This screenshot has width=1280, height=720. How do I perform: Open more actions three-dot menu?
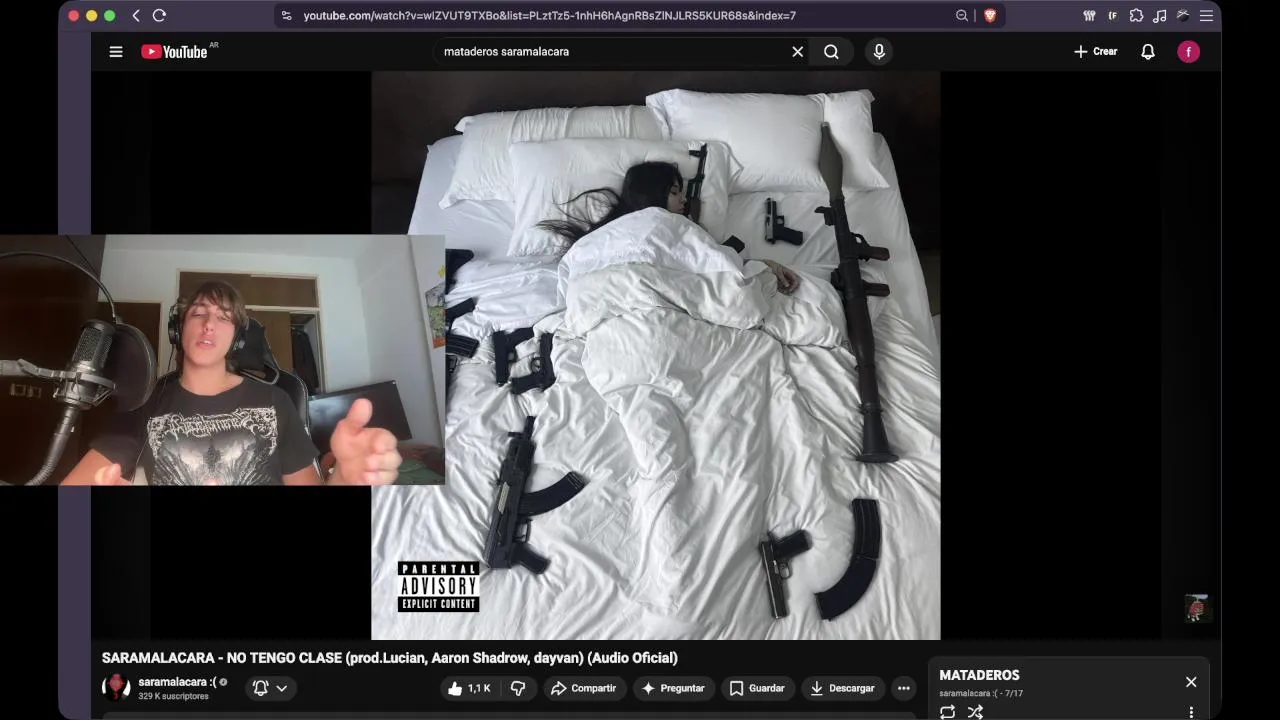coord(903,688)
